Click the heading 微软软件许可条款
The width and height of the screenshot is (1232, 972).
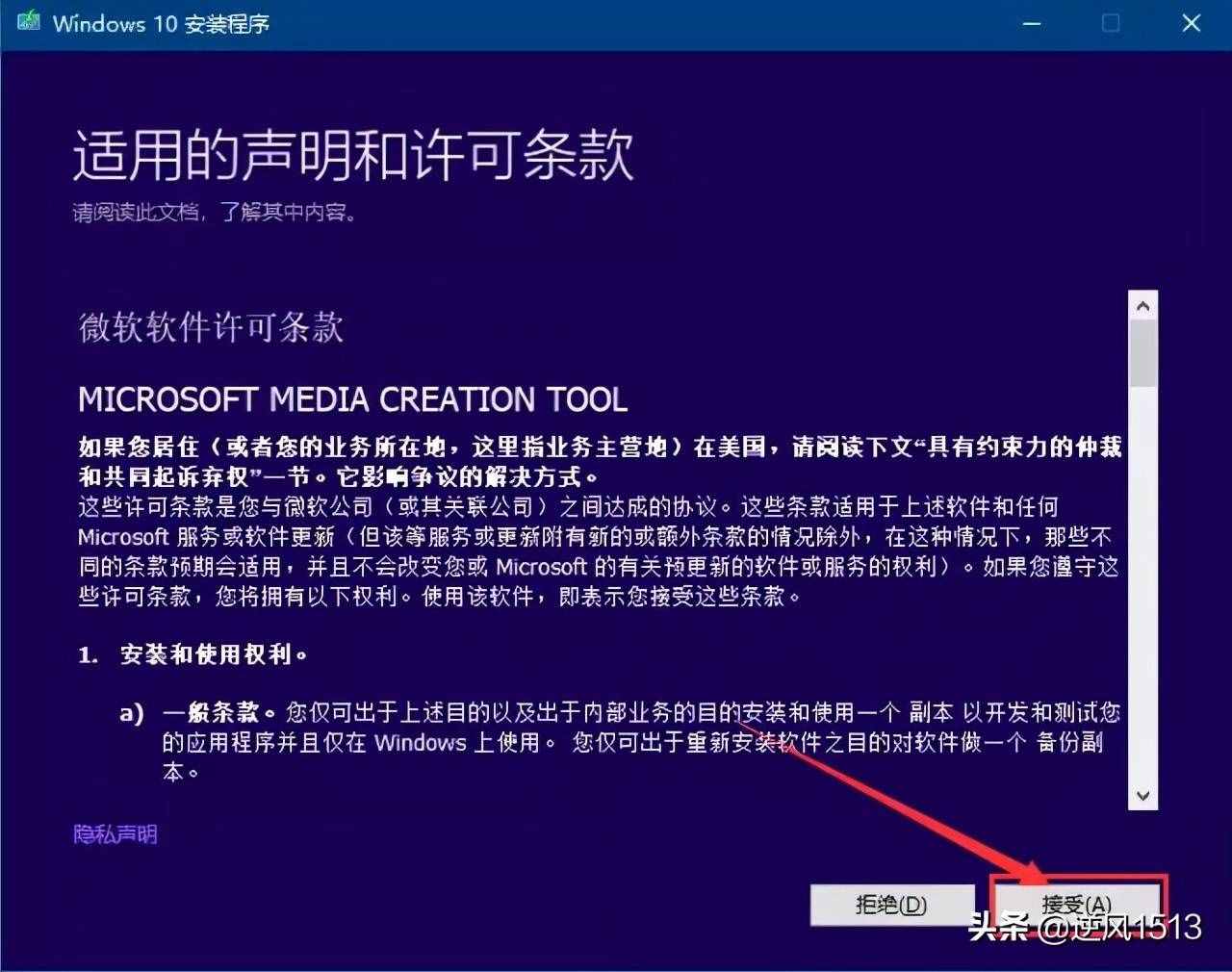click(211, 327)
